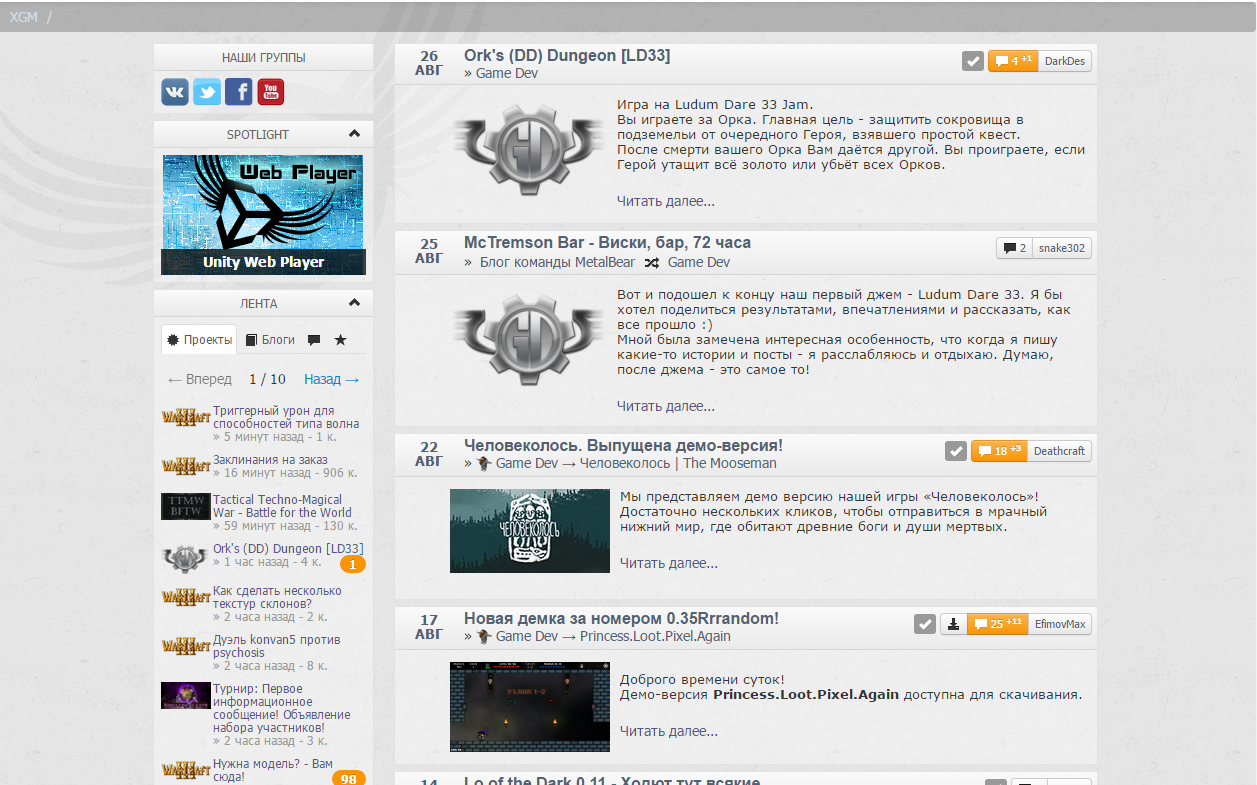This screenshot has width=1257, height=785.
Task: Click download icon on Новая демка post
Action: (953, 624)
